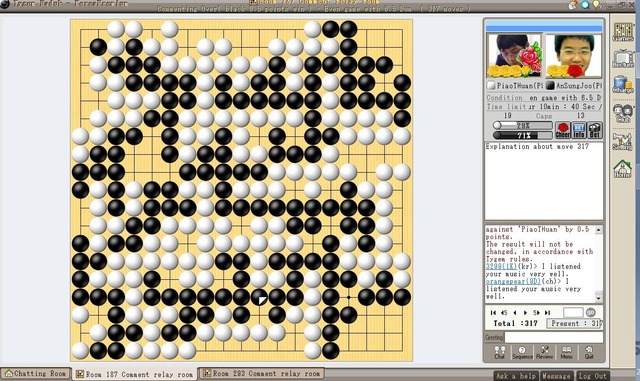Click the Ask a help button
The height and width of the screenshot is (381, 640).
click(516, 376)
